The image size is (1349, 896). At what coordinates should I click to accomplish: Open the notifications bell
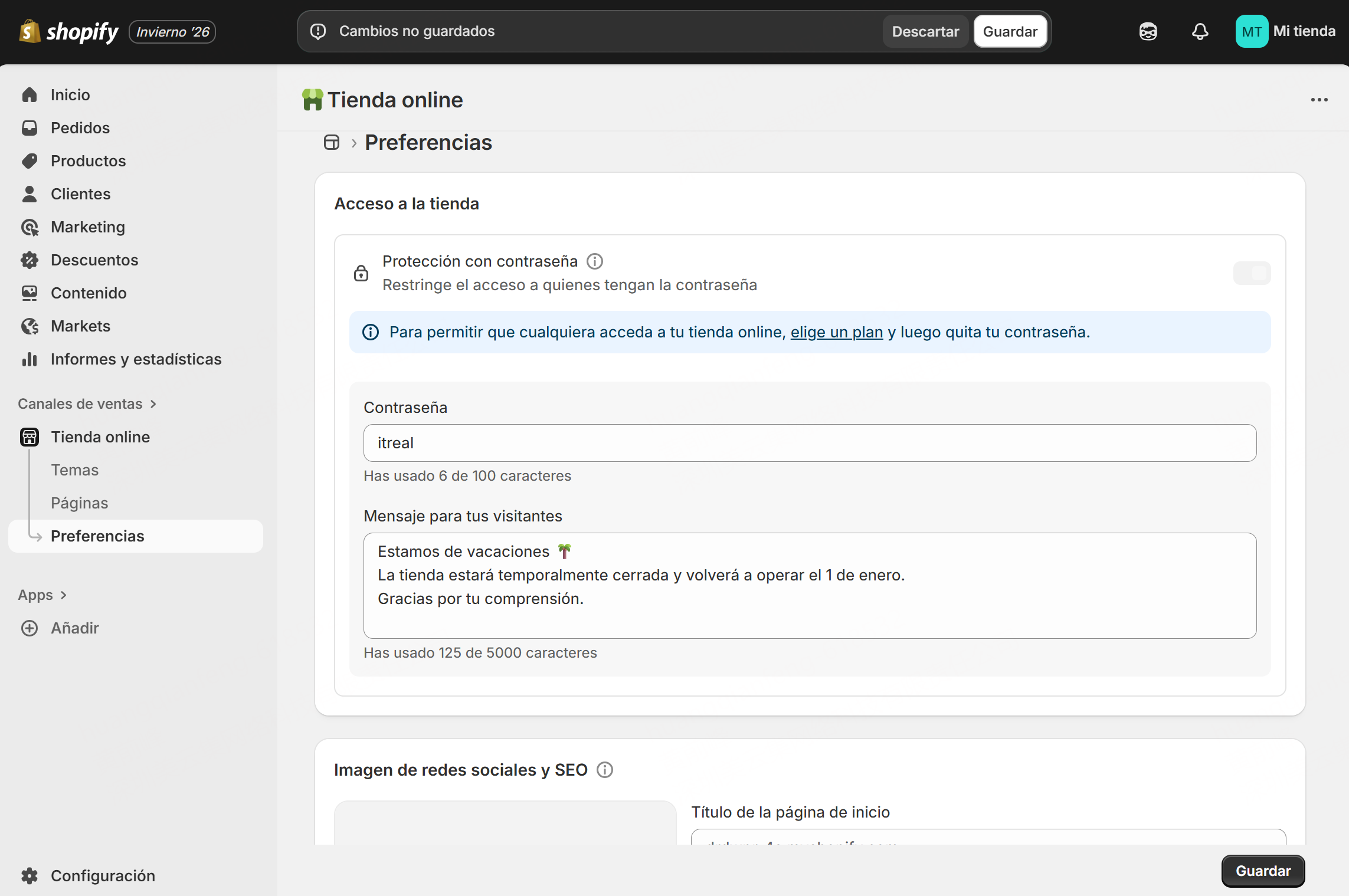(x=1200, y=31)
